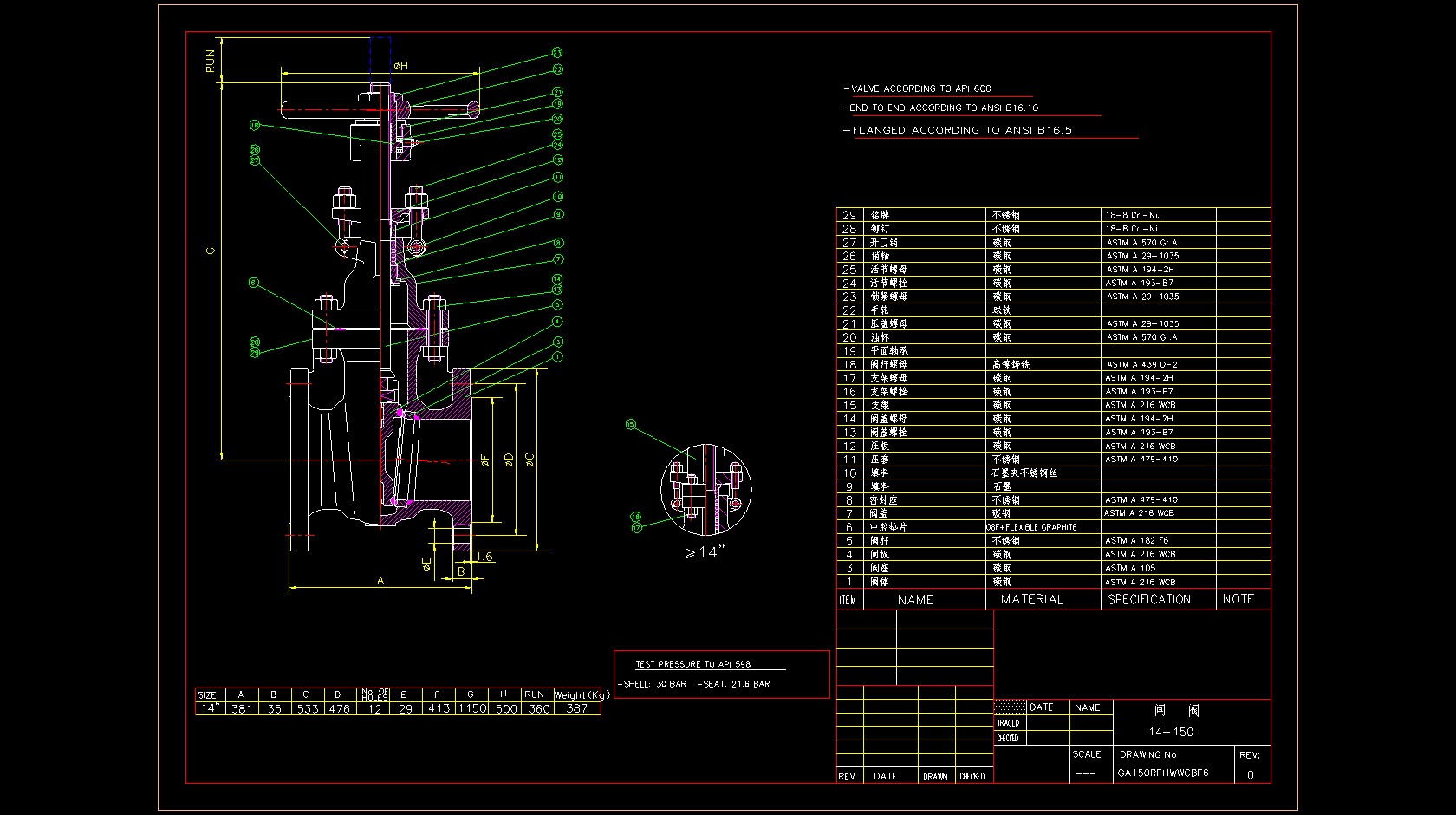Select balloon 6 left of bonnet
This screenshot has width=1456, height=815.
254,283
